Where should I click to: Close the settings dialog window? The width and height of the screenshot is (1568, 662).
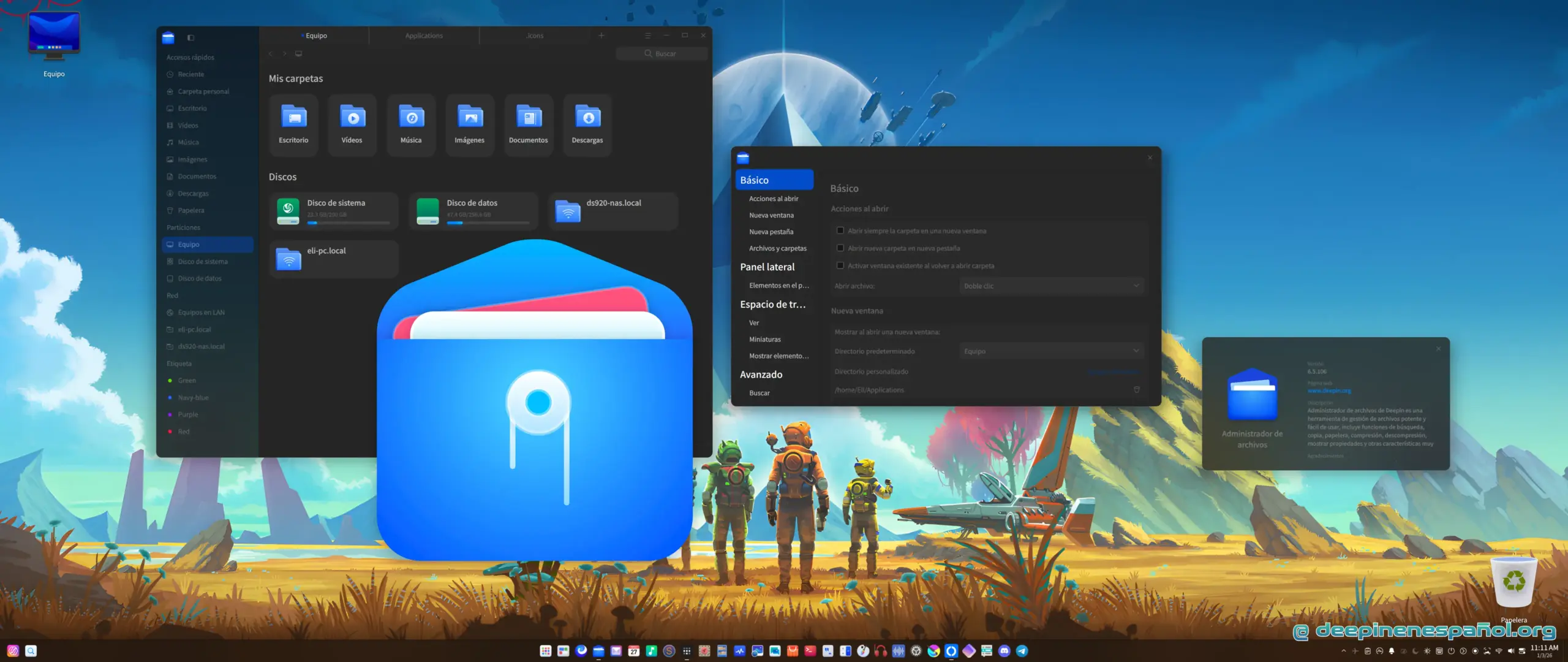(1150, 158)
